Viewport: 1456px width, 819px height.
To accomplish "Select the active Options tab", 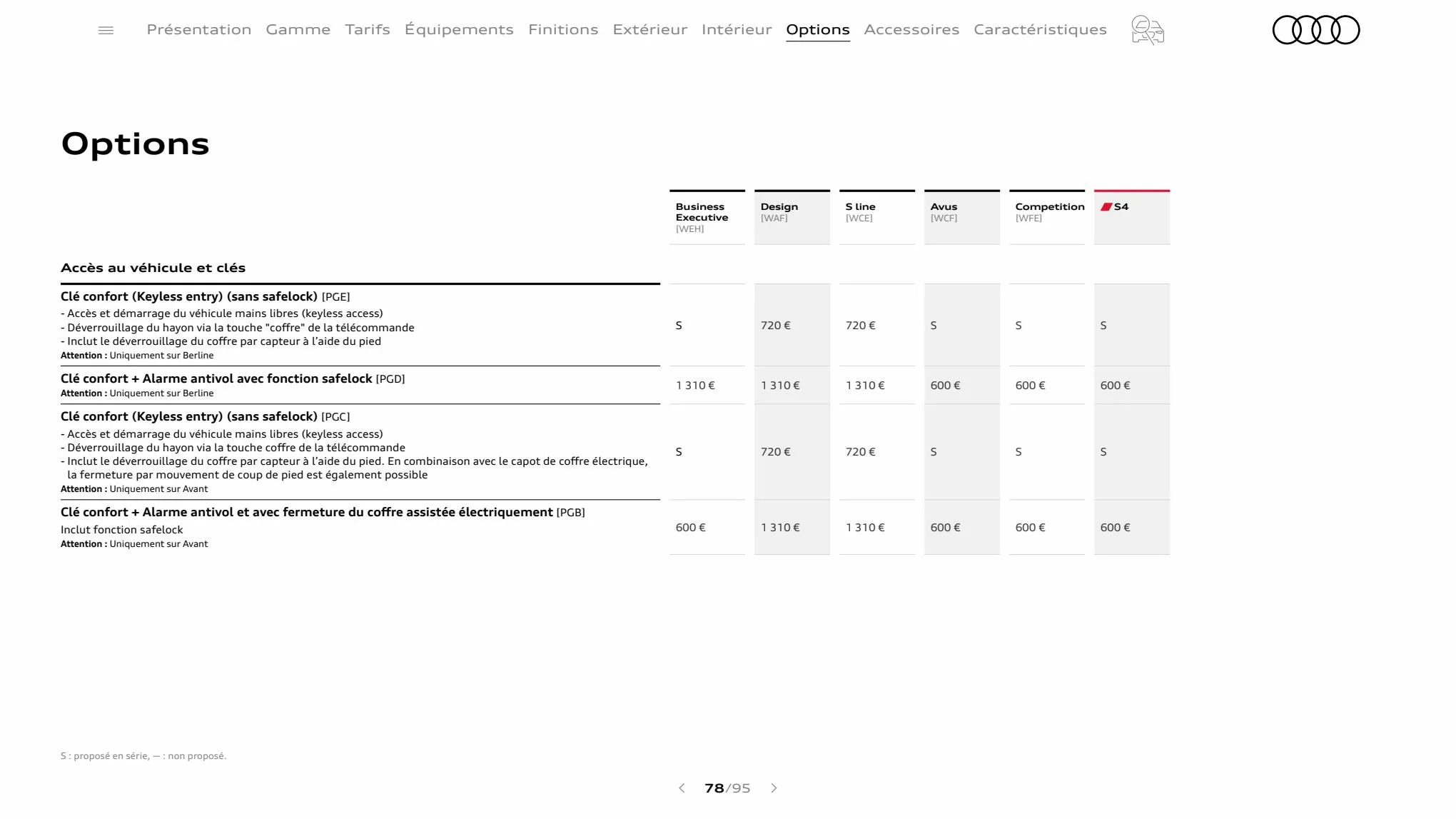I will [x=818, y=30].
